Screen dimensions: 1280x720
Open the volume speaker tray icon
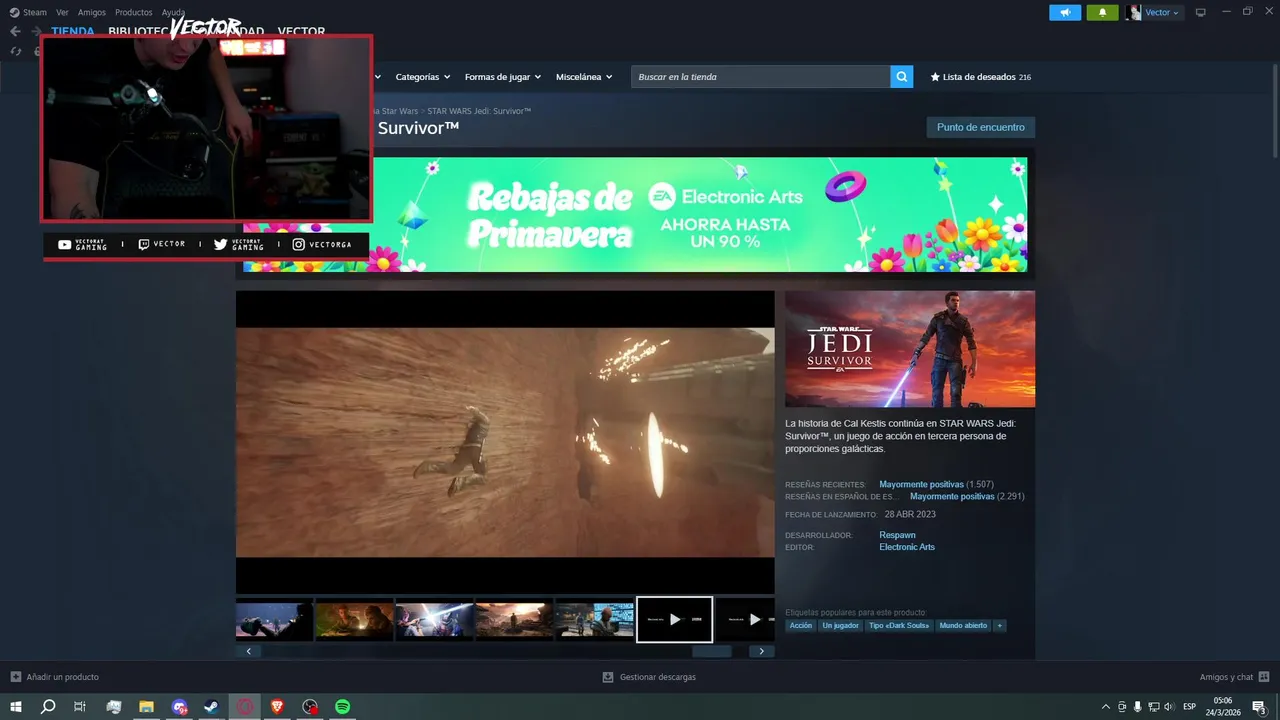(1169, 707)
